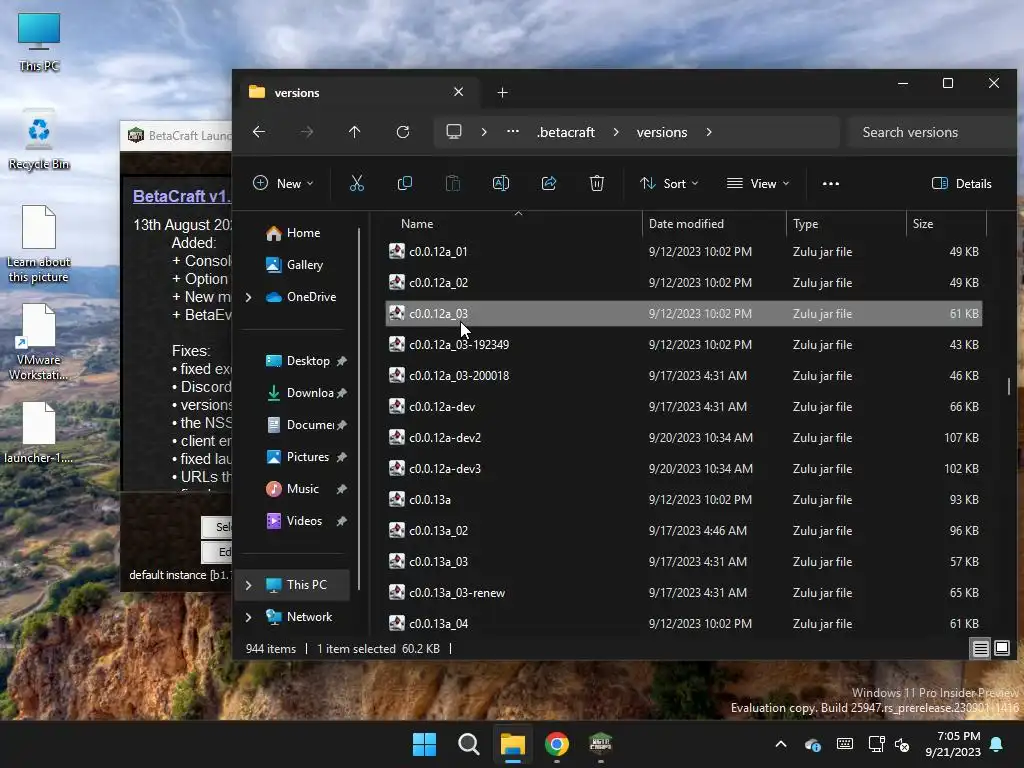Open the Windows Start menu
Screen dimensions: 1024x768
(x=424, y=744)
